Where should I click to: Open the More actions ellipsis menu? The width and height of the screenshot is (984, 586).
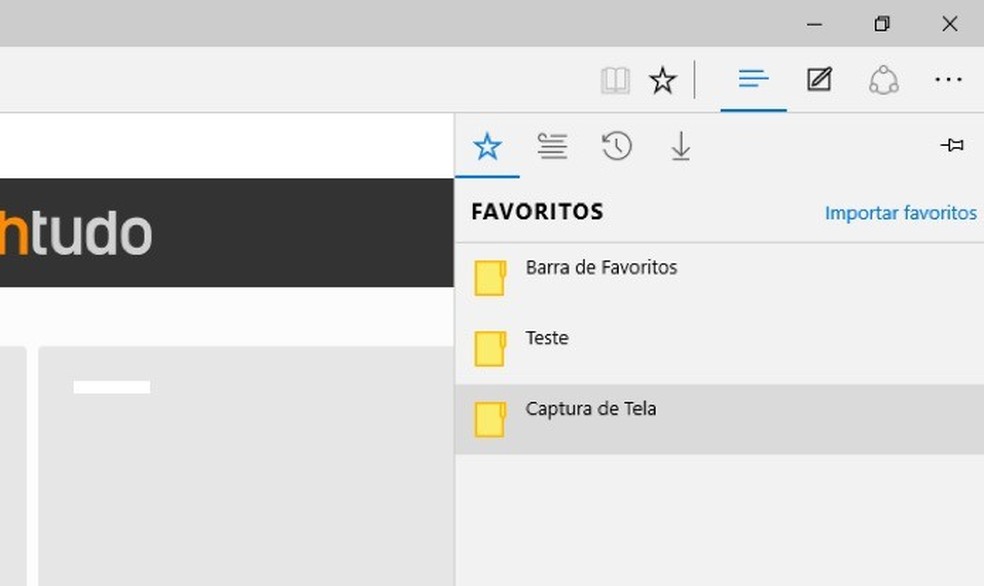[x=948, y=80]
